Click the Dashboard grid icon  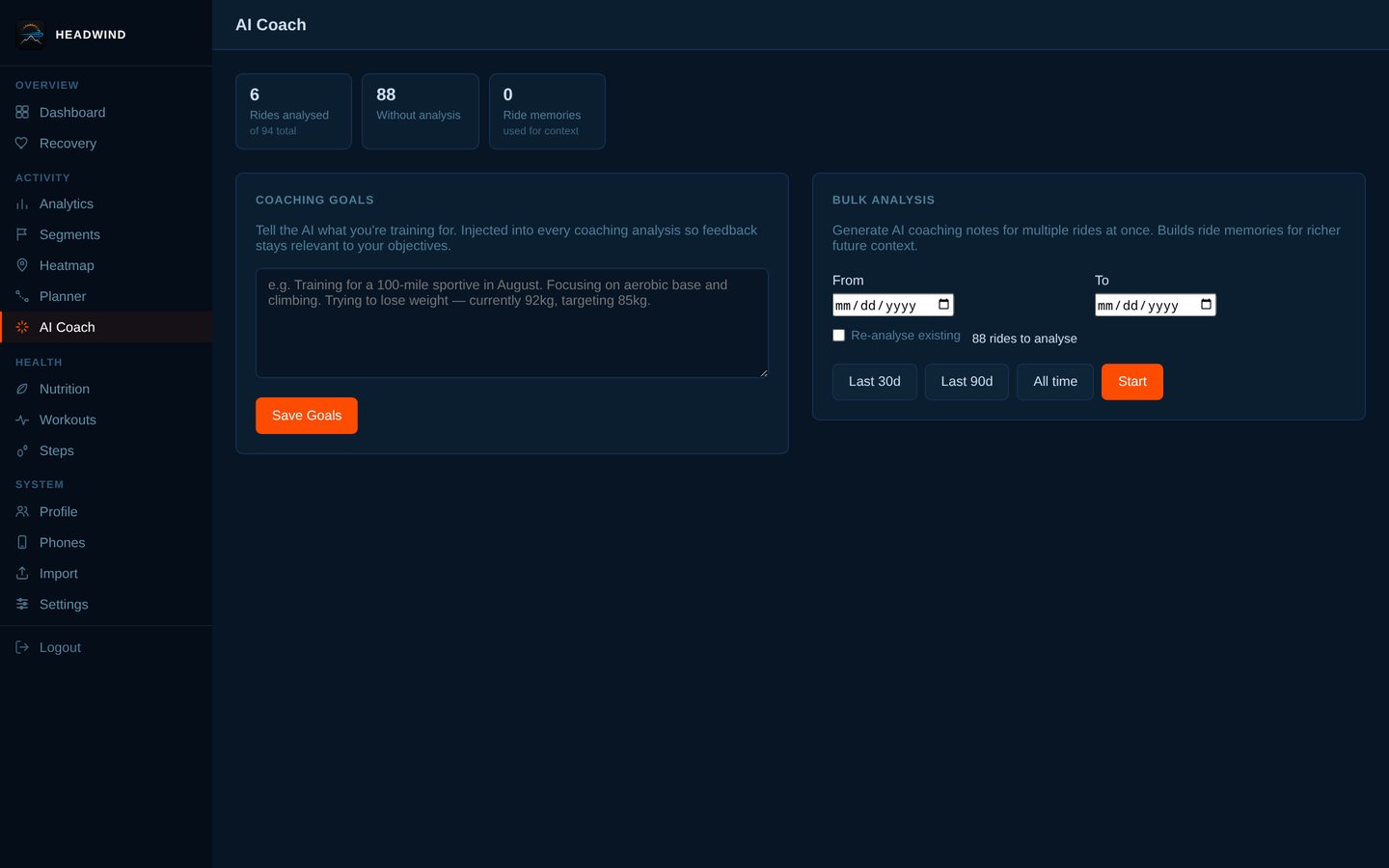[x=22, y=113]
